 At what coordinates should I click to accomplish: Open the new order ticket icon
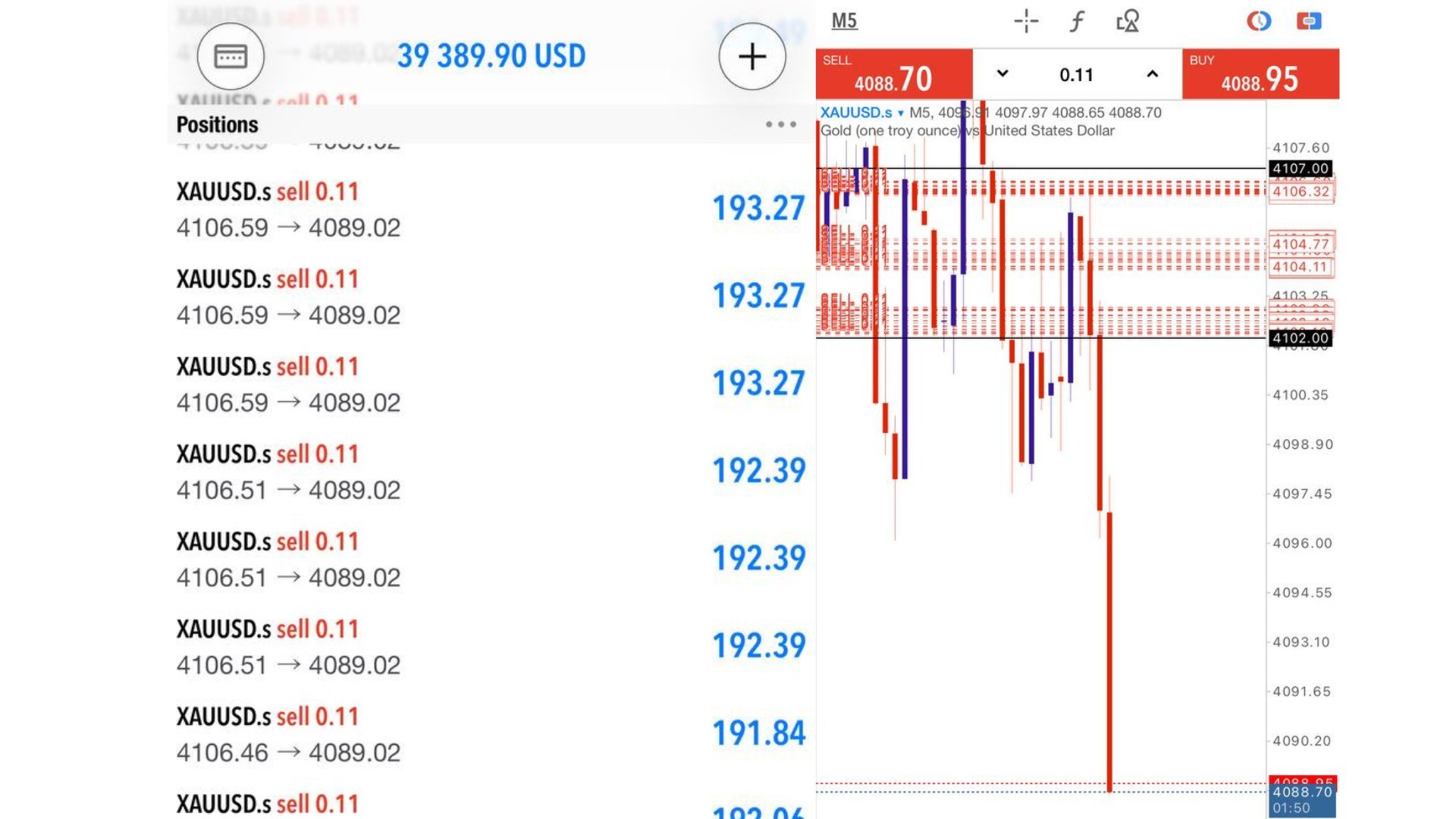coord(1309,21)
